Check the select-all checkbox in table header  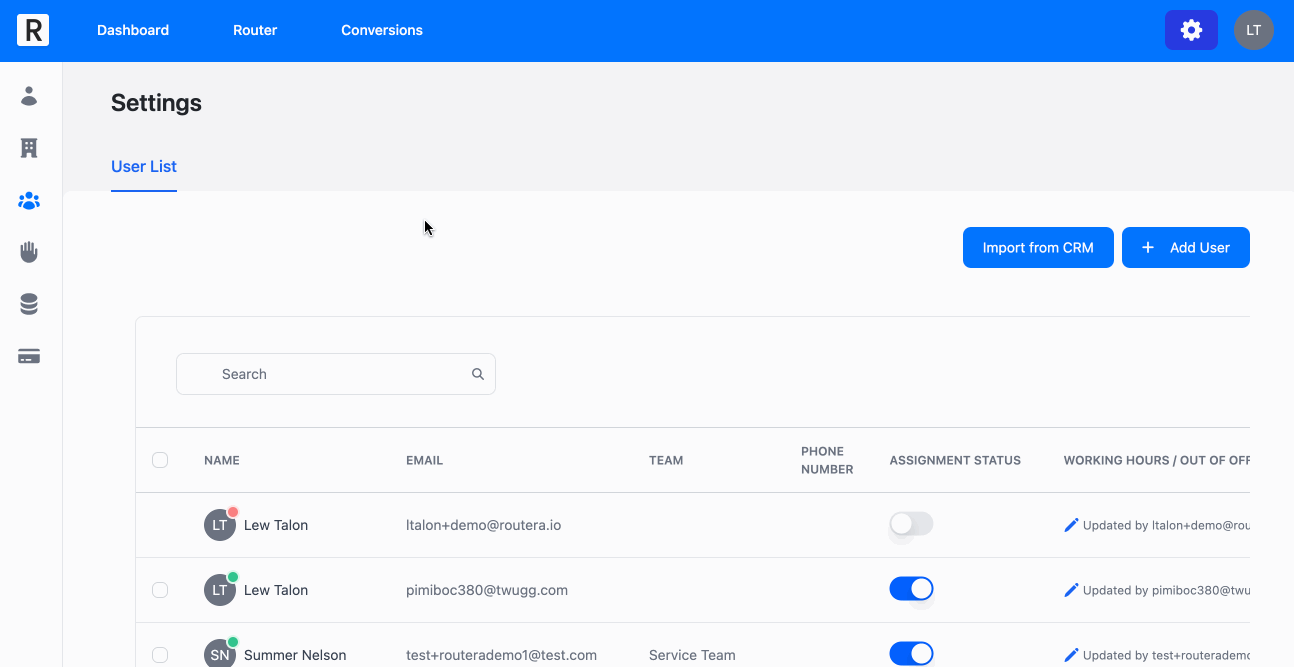click(x=160, y=460)
